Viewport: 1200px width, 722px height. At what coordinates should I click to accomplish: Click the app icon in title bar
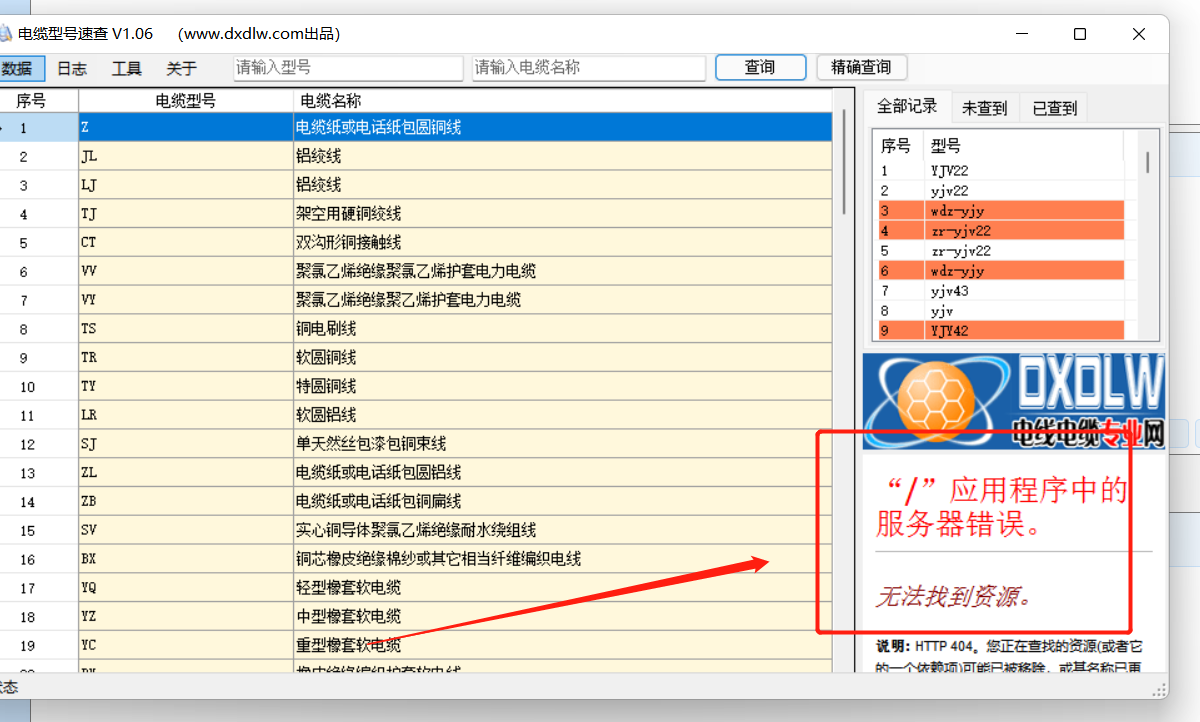pyautogui.click(x=5, y=34)
